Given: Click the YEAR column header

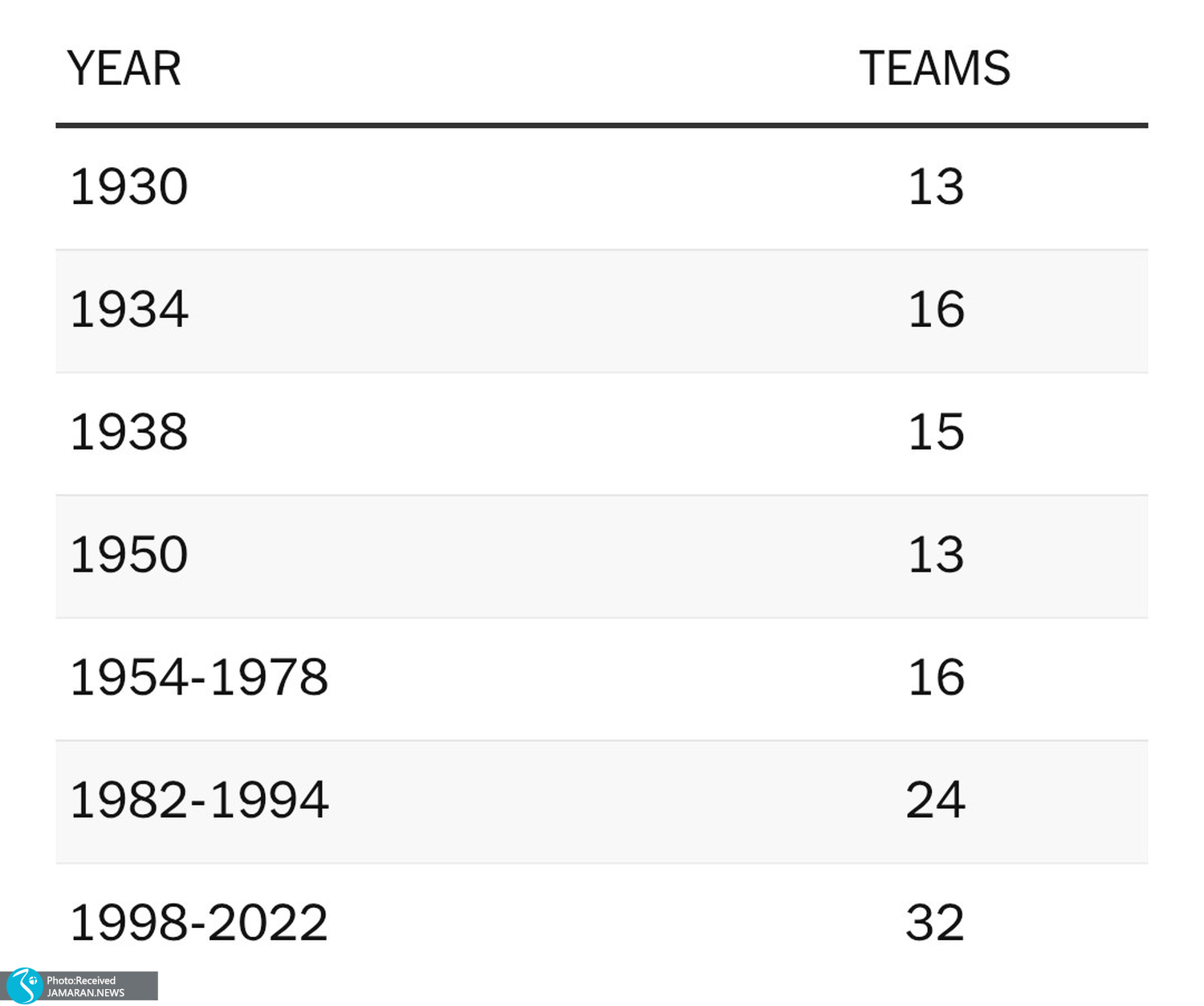Looking at the screenshot, I should click(x=124, y=68).
